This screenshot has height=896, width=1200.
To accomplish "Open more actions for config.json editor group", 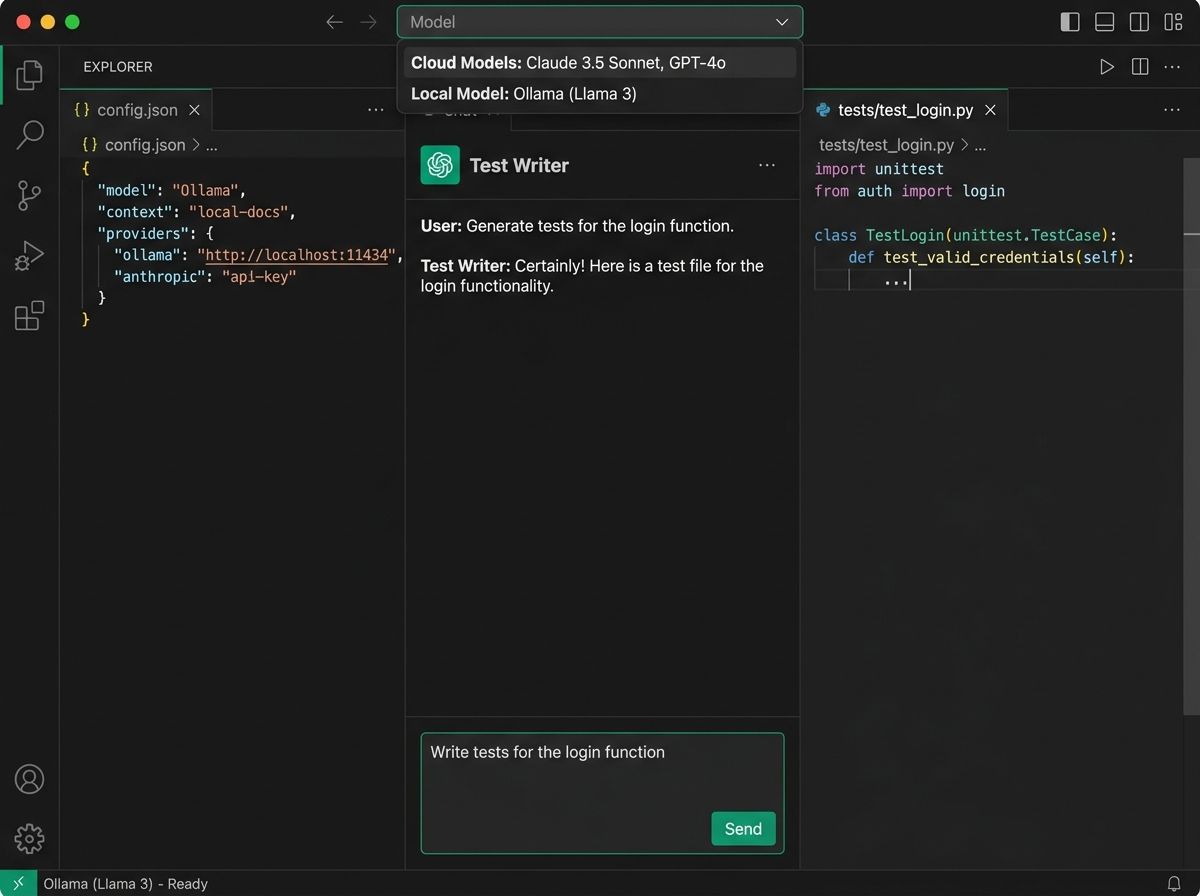I will (376, 110).
